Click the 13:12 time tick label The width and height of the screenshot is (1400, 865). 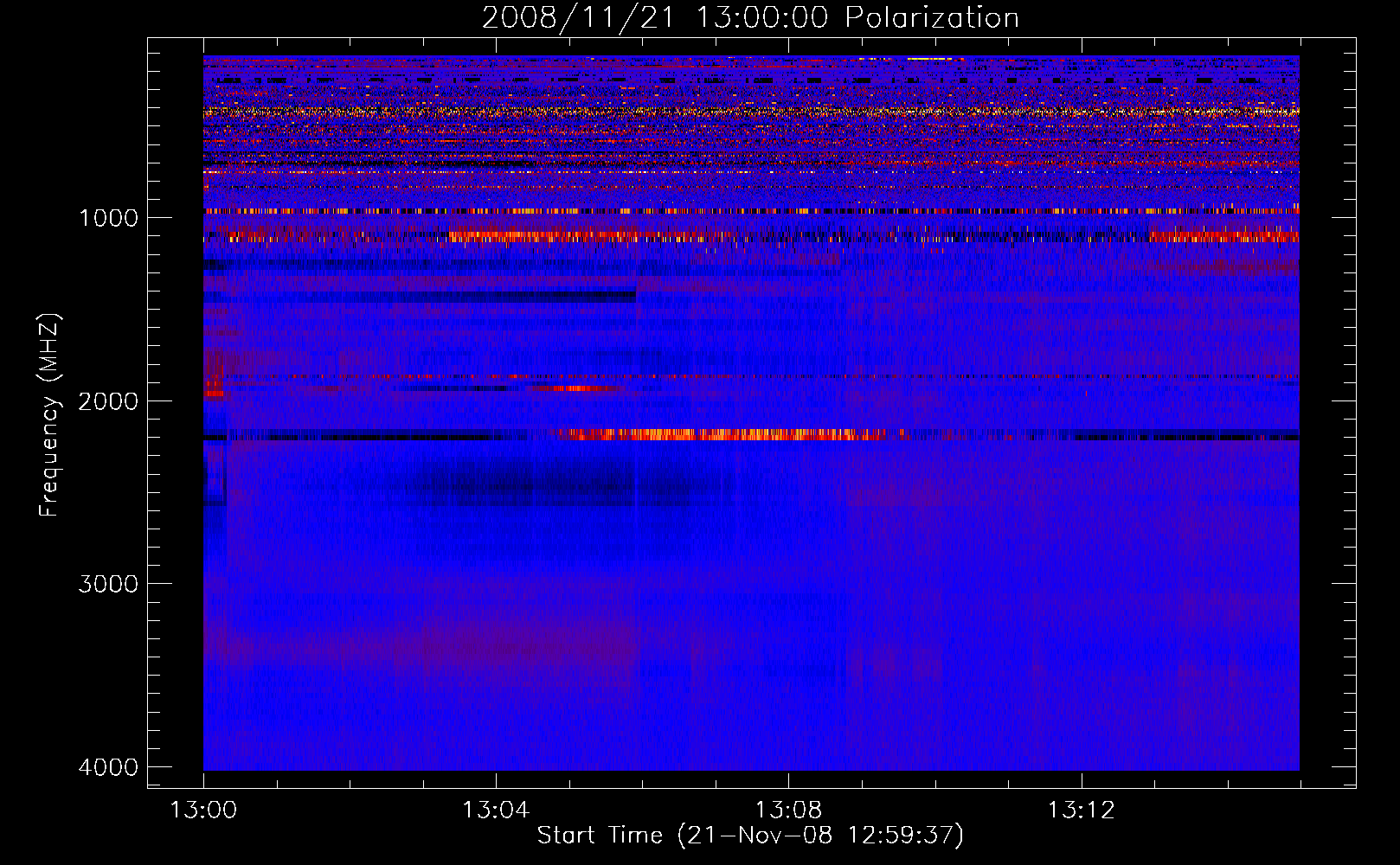tap(1081, 811)
